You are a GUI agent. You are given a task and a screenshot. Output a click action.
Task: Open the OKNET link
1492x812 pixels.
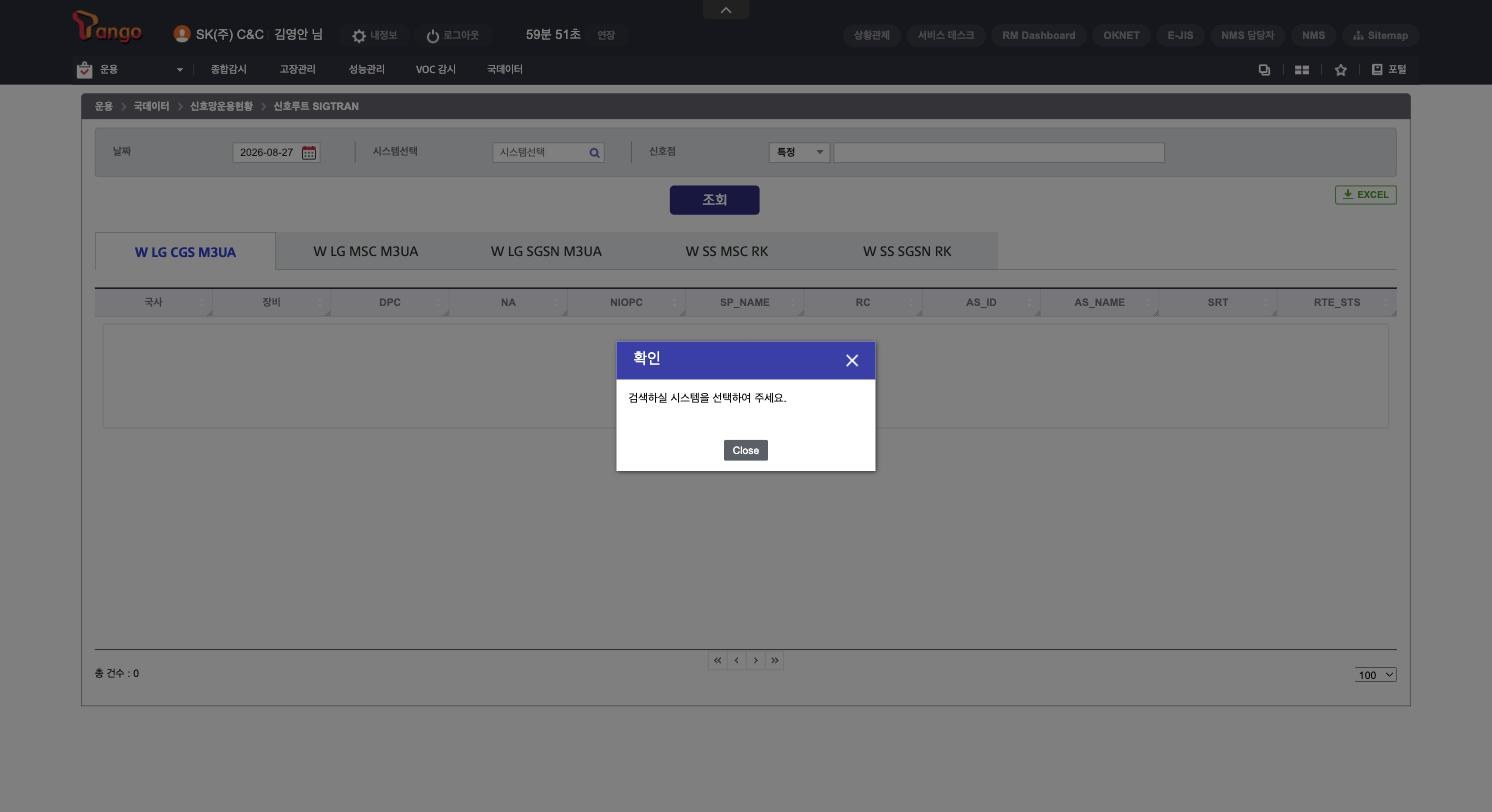(1121, 35)
